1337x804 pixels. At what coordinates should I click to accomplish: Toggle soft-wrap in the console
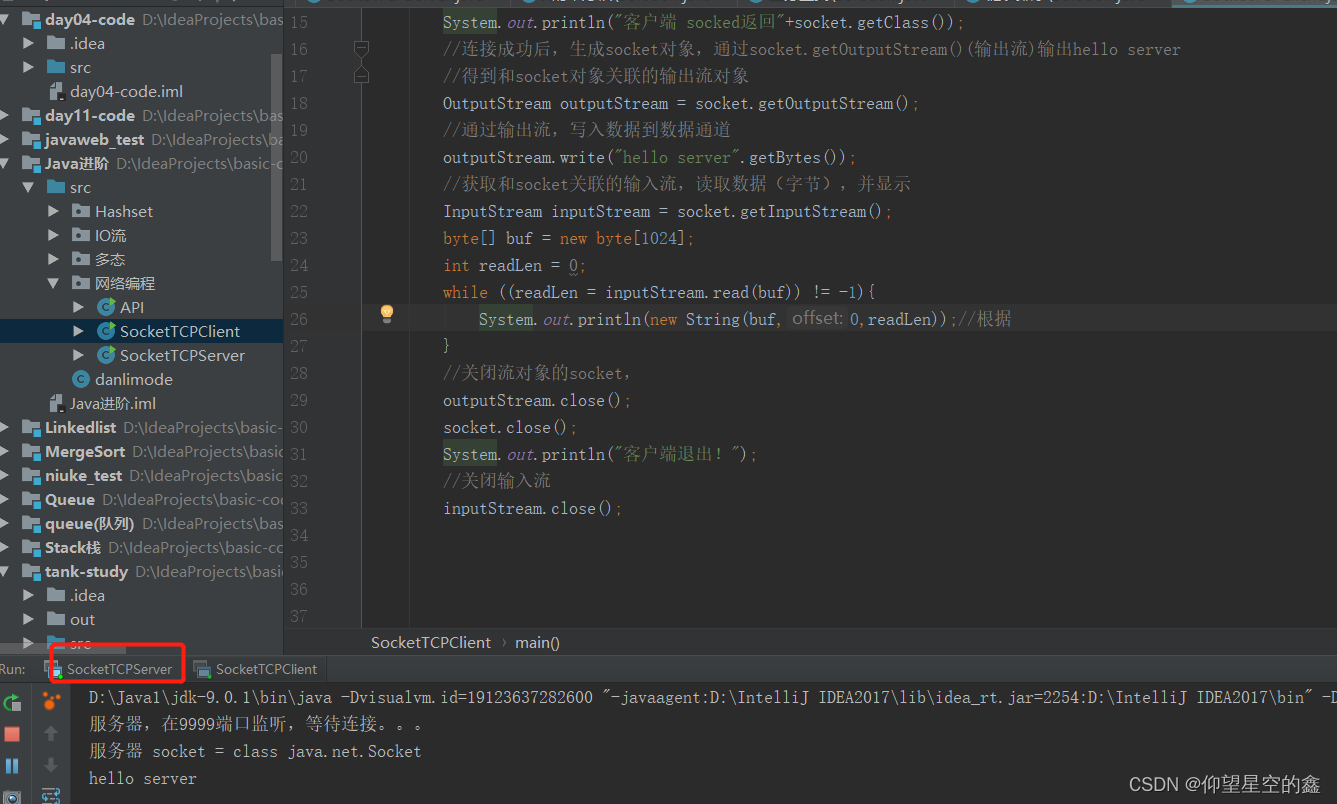pyautogui.click(x=51, y=795)
